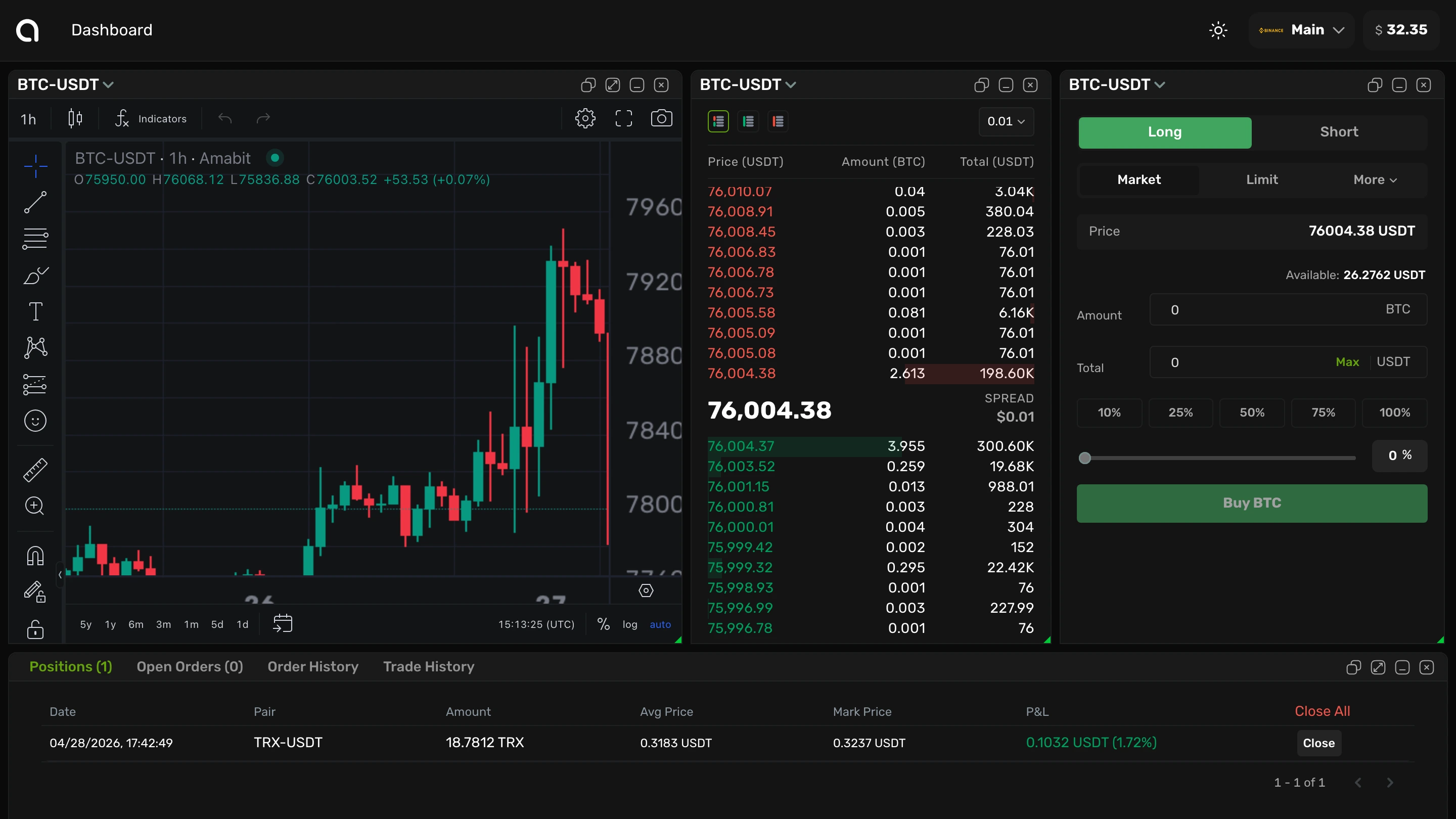This screenshot has width=1456, height=819.
Task: Click the candlestick chart type icon
Action: point(75,119)
